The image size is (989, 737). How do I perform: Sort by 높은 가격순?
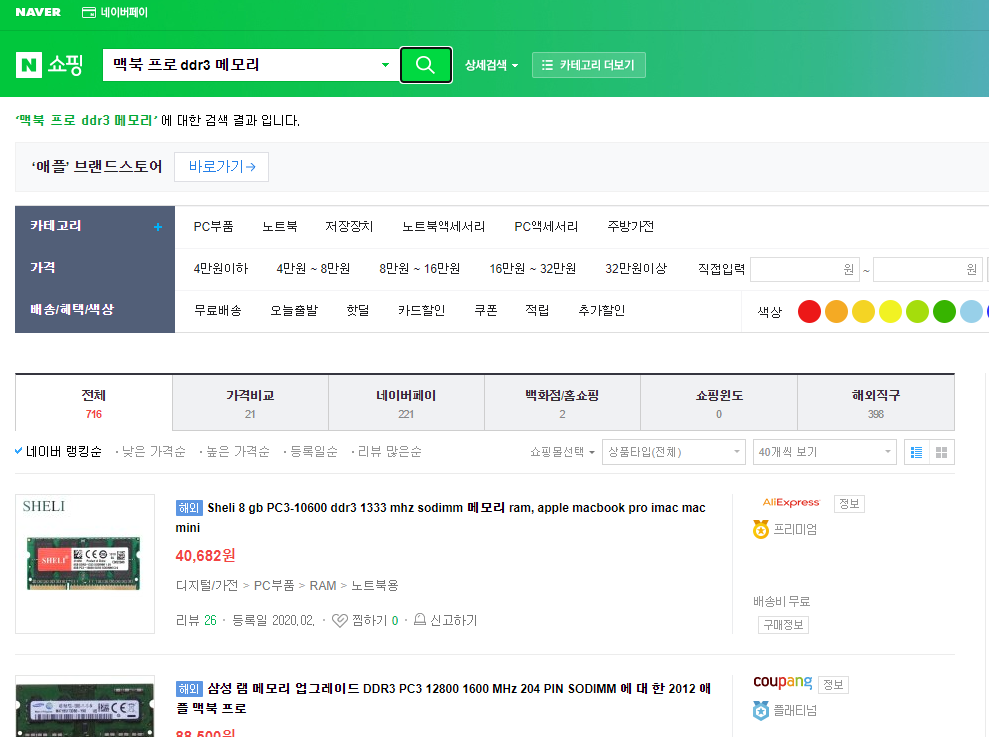pyautogui.click(x=238, y=452)
